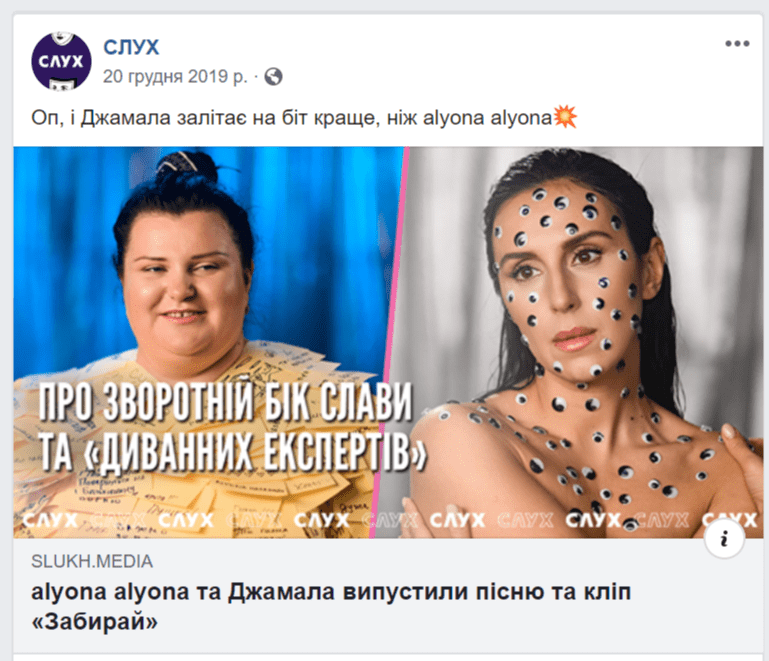The image size is (769, 661).
Task: Click the «Забирай» line of the headline
Action: (x=95, y=622)
